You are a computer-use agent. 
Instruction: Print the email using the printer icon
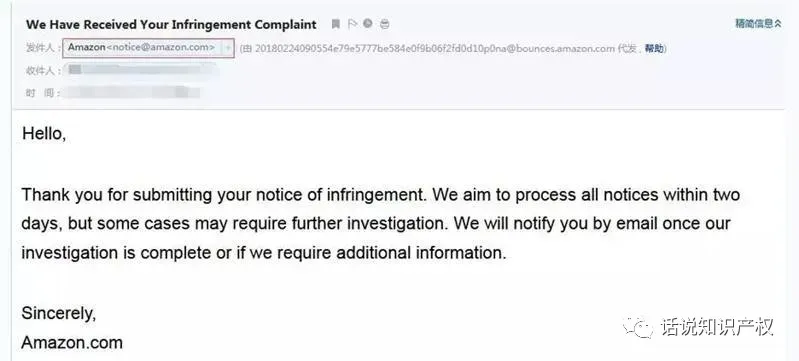(384, 24)
